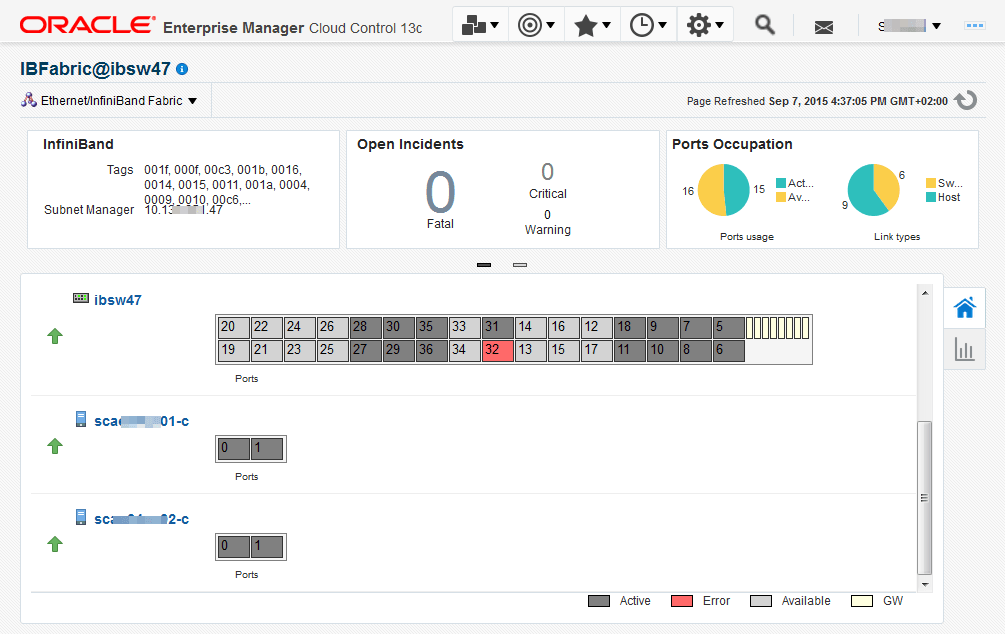Click the Subnet Manager IP address

[x=183, y=210]
